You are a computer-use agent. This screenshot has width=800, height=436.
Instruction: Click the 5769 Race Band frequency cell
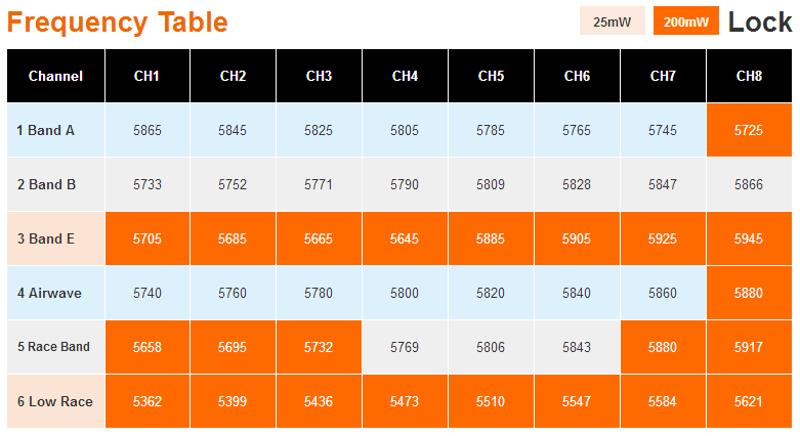click(x=405, y=347)
